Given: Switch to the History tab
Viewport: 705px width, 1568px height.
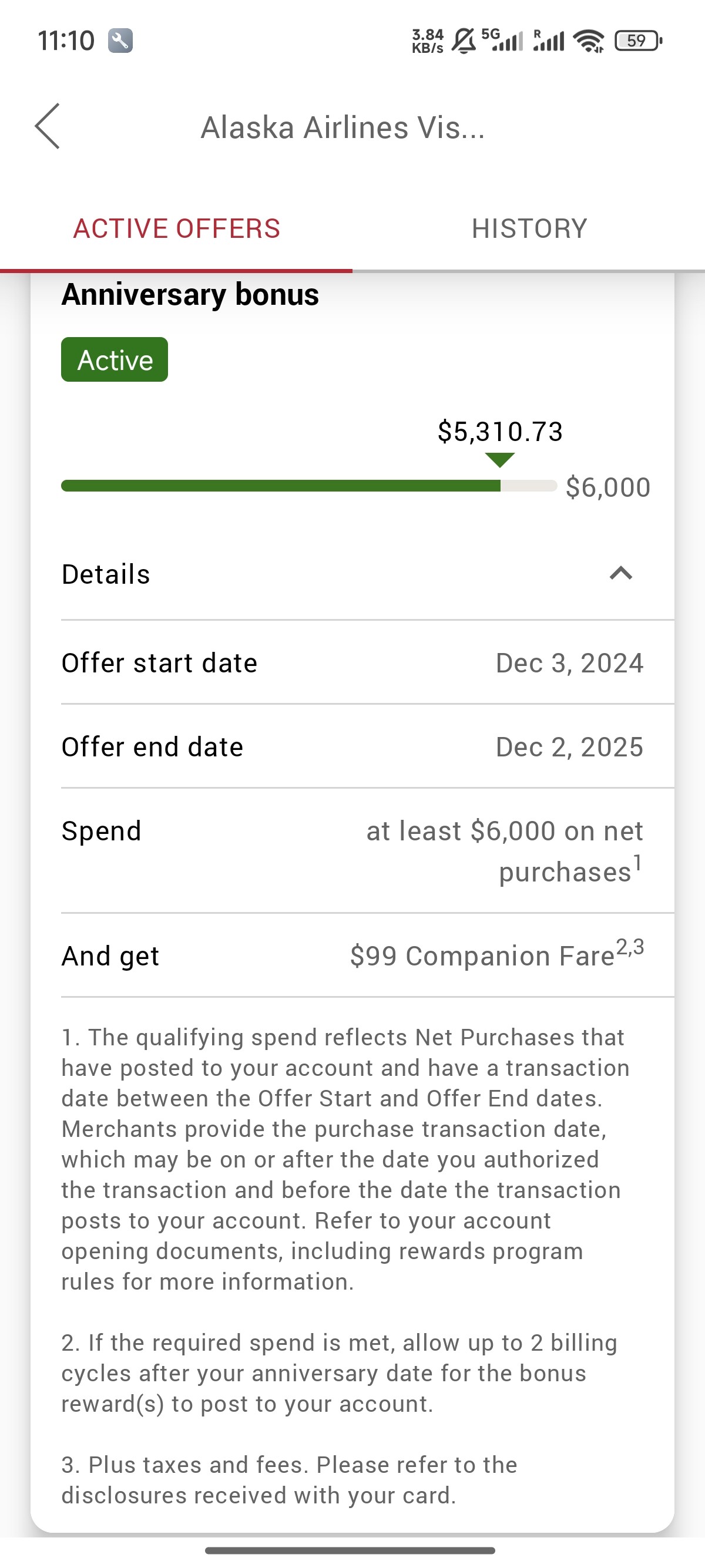Looking at the screenshot, I should coord(528,228).
